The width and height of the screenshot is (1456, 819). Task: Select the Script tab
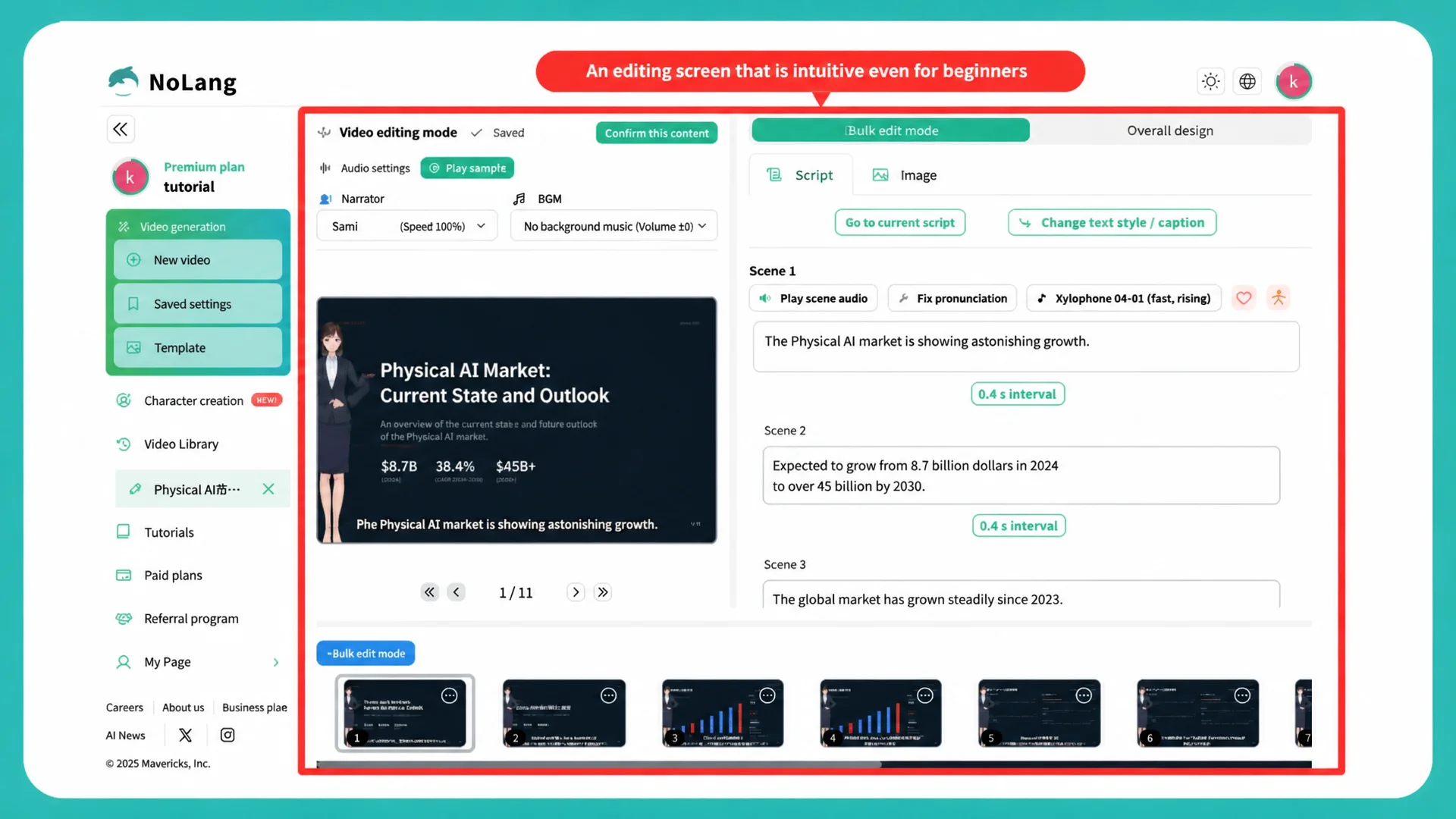point(801,175)
